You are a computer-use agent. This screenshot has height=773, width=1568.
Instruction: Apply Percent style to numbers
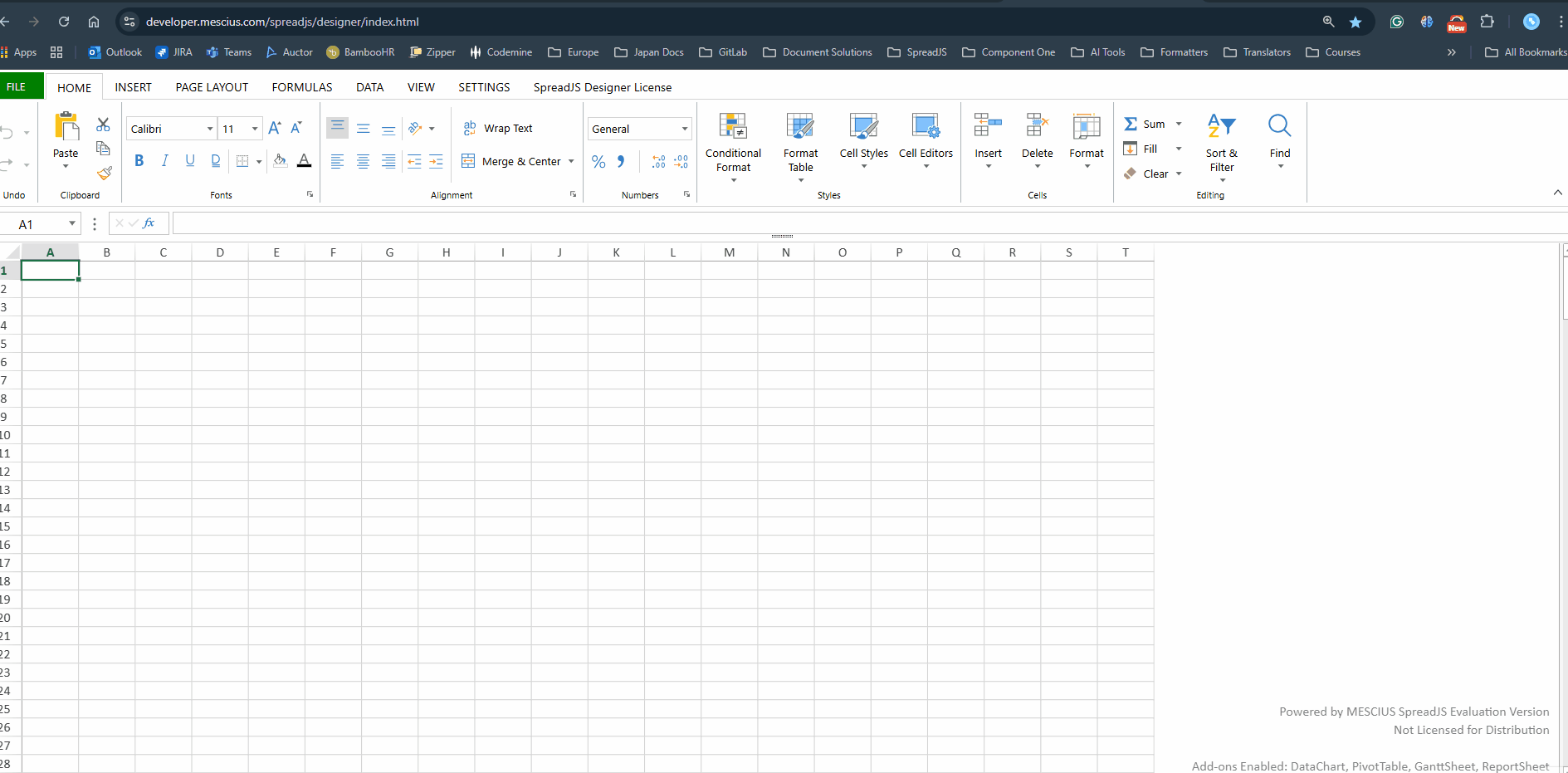pos(598,162)
